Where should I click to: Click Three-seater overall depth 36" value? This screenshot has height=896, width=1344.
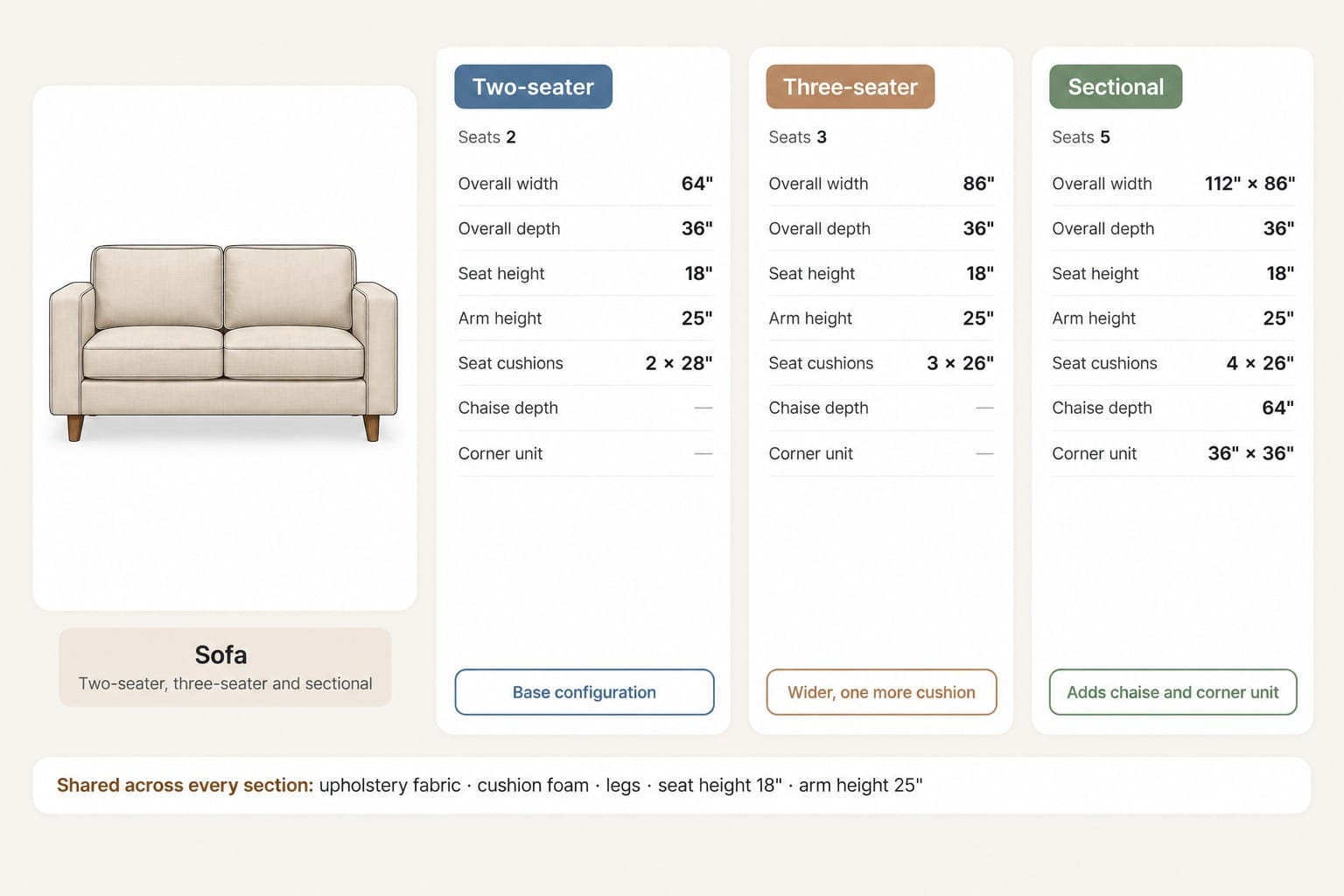978,228
